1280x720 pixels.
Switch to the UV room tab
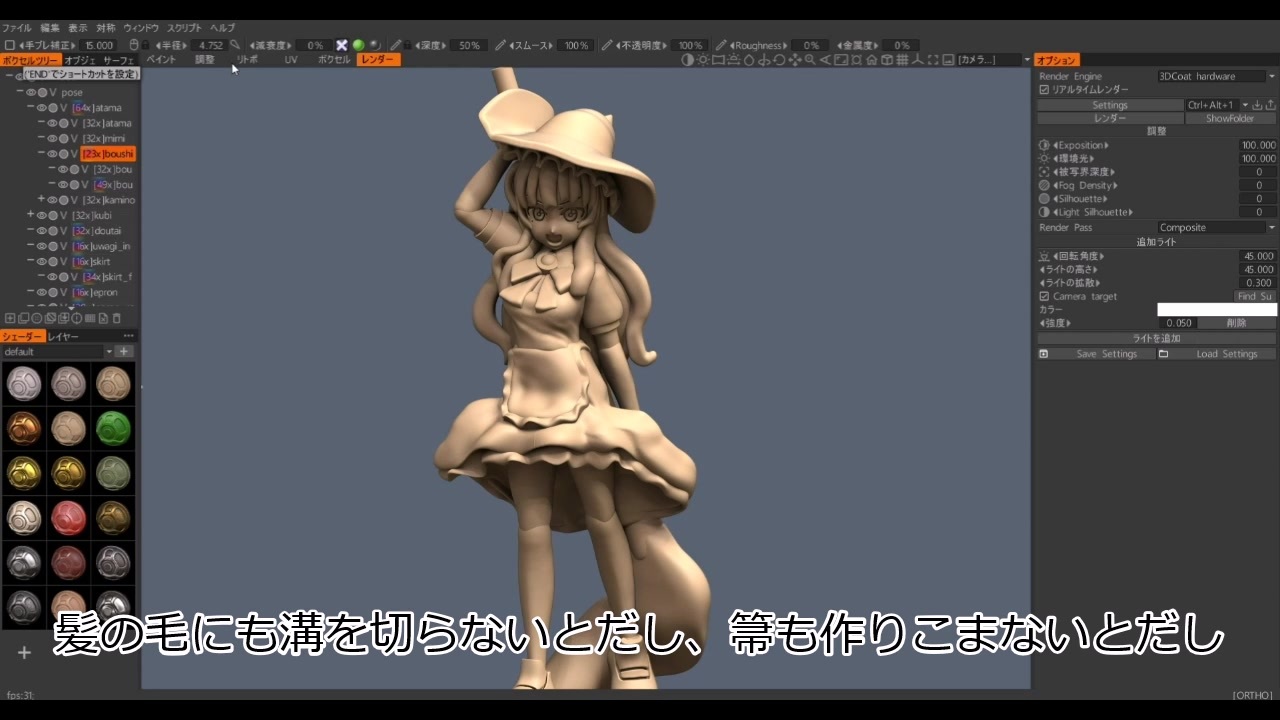click(291, 60)
